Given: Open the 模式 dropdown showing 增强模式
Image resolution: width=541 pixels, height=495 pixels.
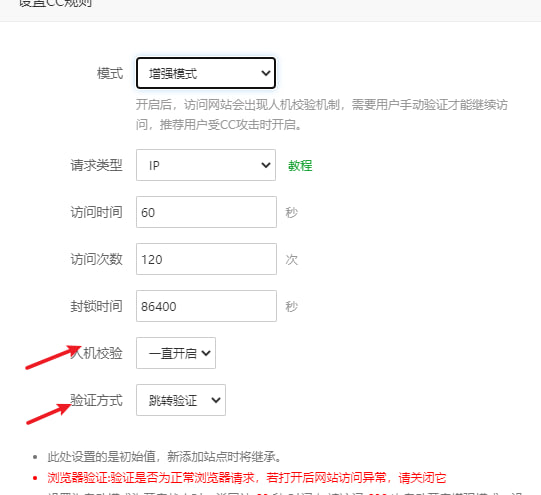Looking at the screenshot, I should (x=206, y=73).
